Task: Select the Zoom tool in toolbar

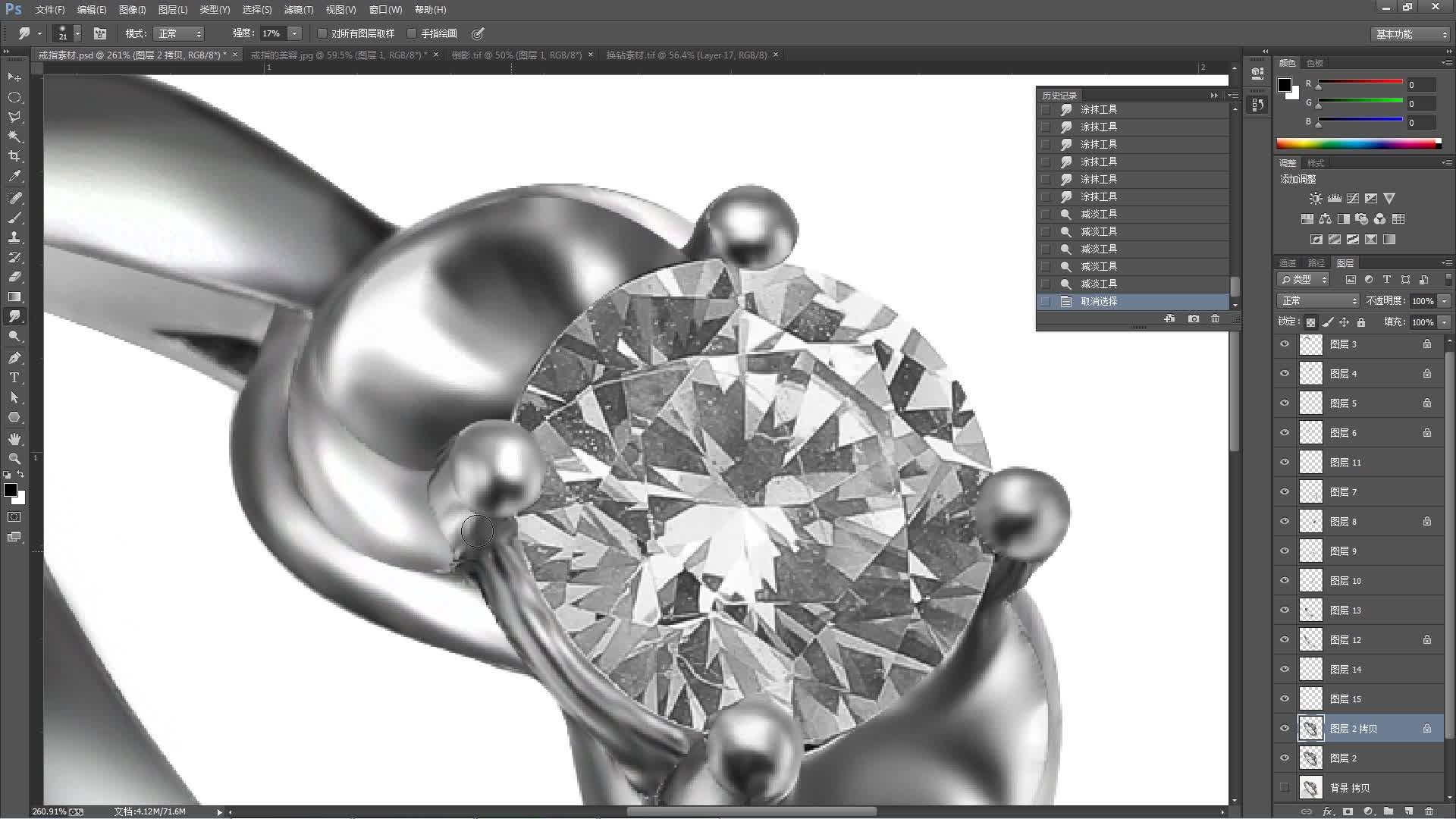Action: (14, 459)
